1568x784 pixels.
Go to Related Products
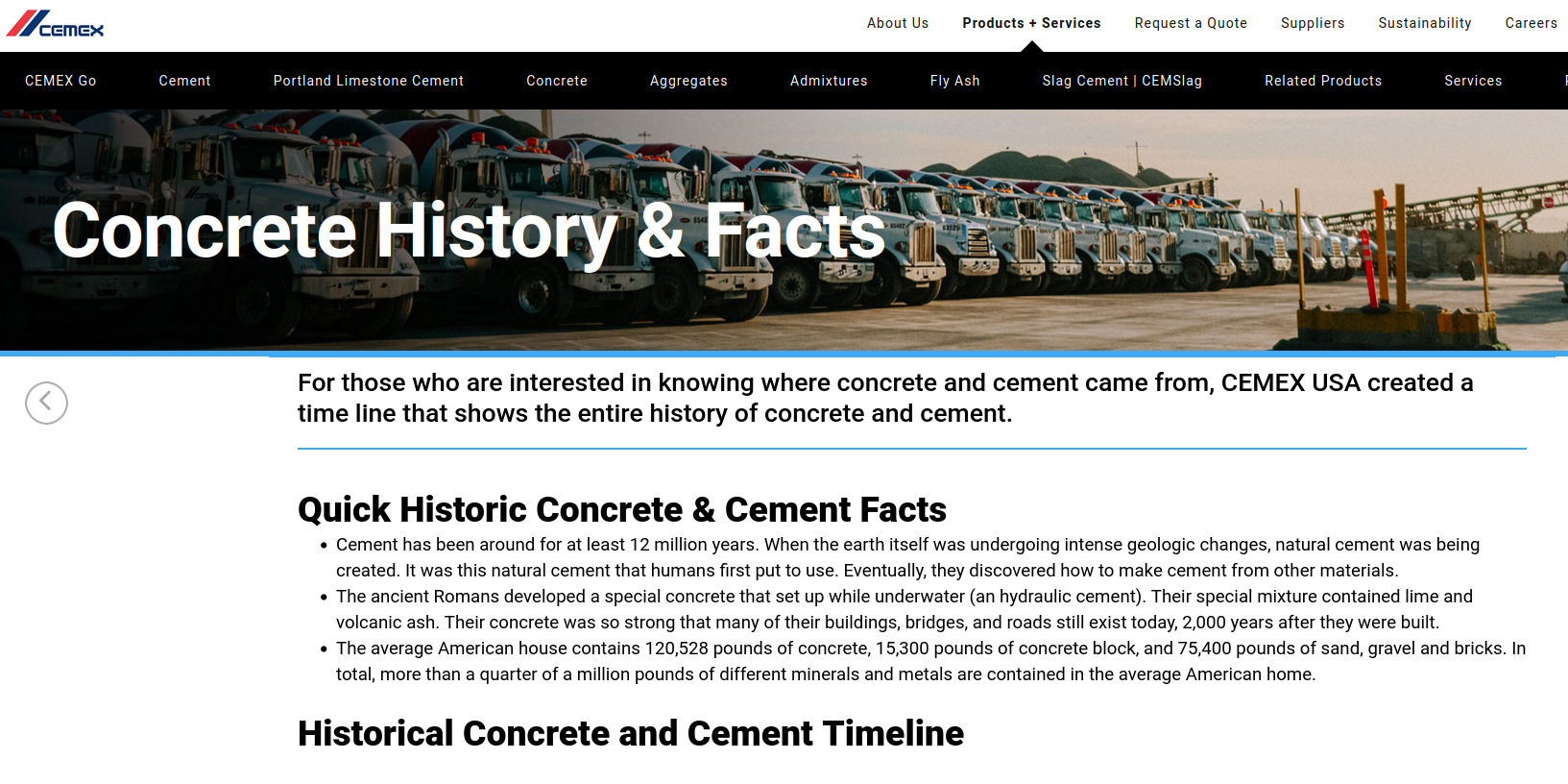tap(1323, 81)
